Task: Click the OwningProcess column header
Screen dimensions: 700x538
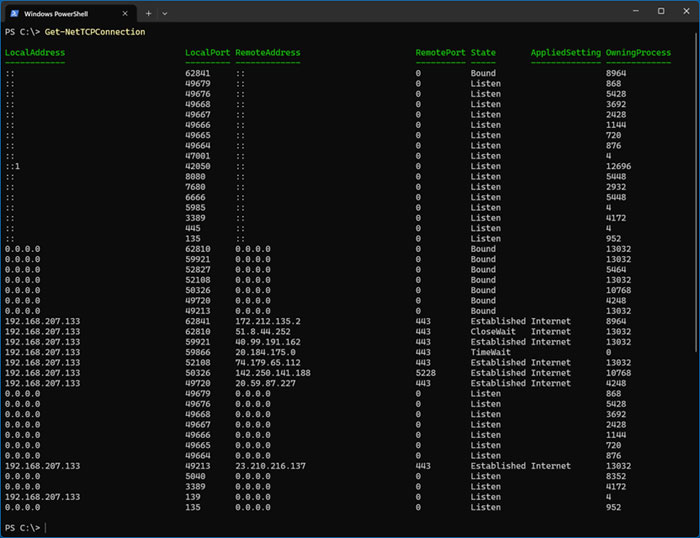Action: tap(638, 52)
